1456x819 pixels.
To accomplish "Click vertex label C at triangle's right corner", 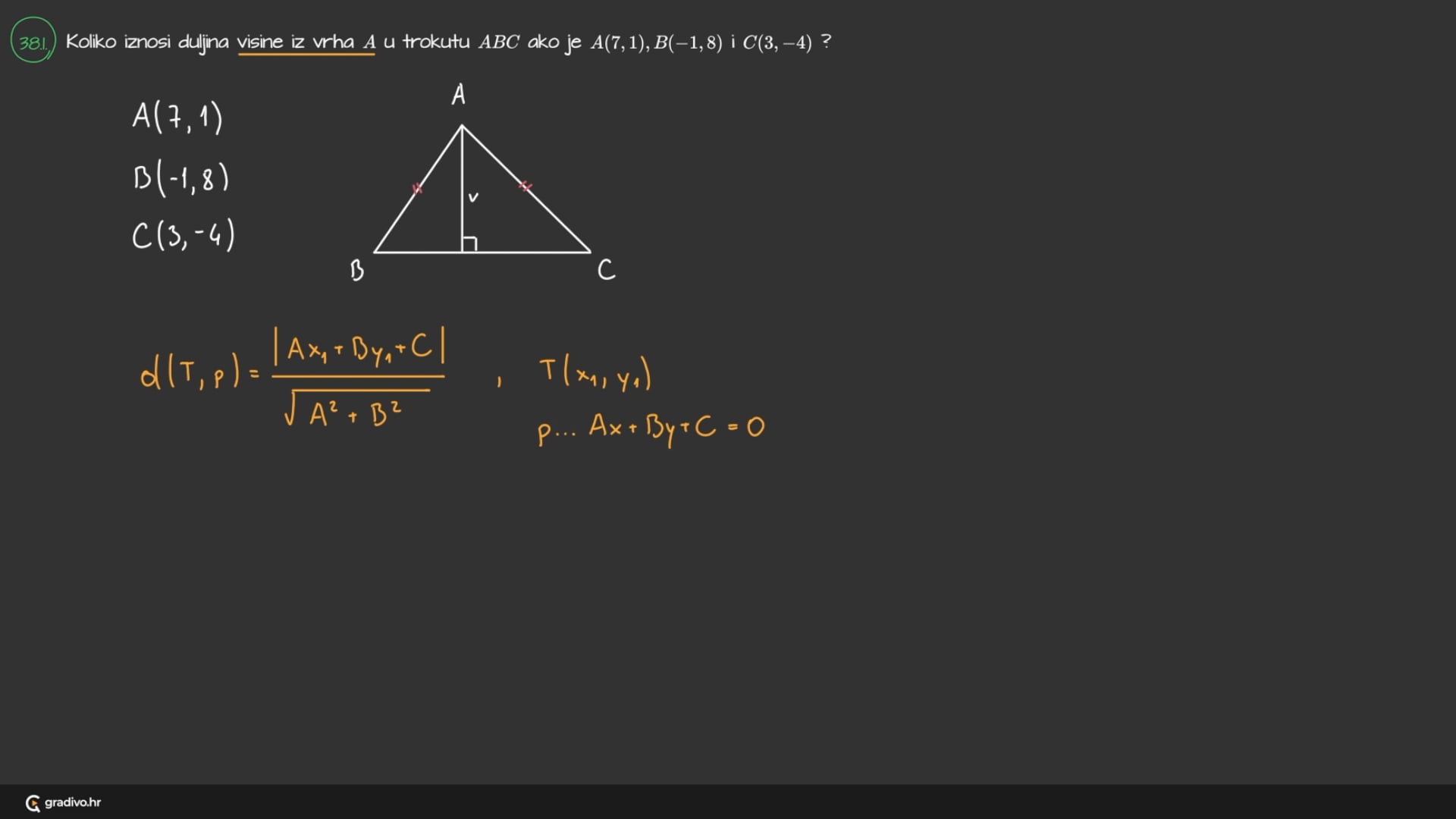I will coord(606,270).
